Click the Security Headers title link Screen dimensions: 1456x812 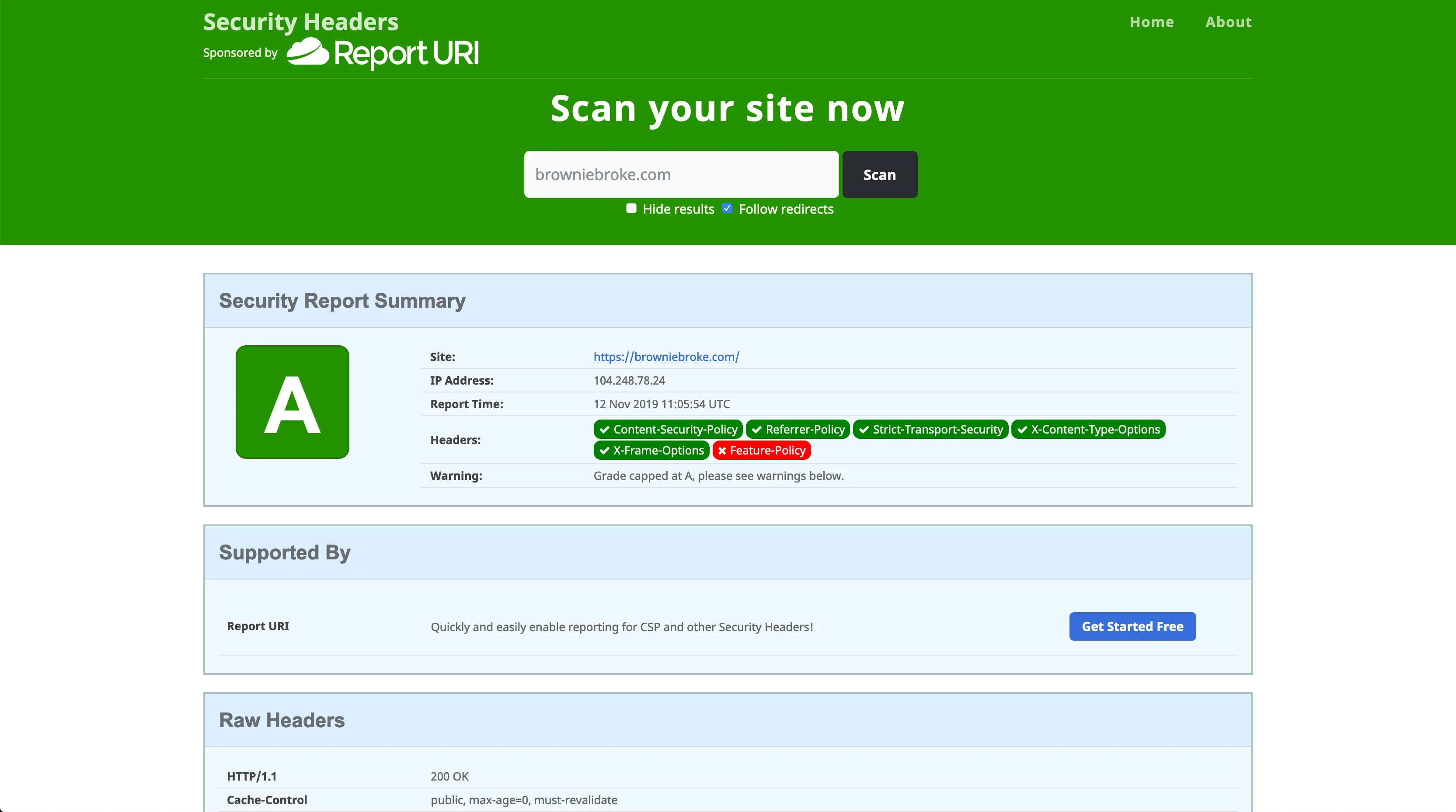tap(301, 22)
